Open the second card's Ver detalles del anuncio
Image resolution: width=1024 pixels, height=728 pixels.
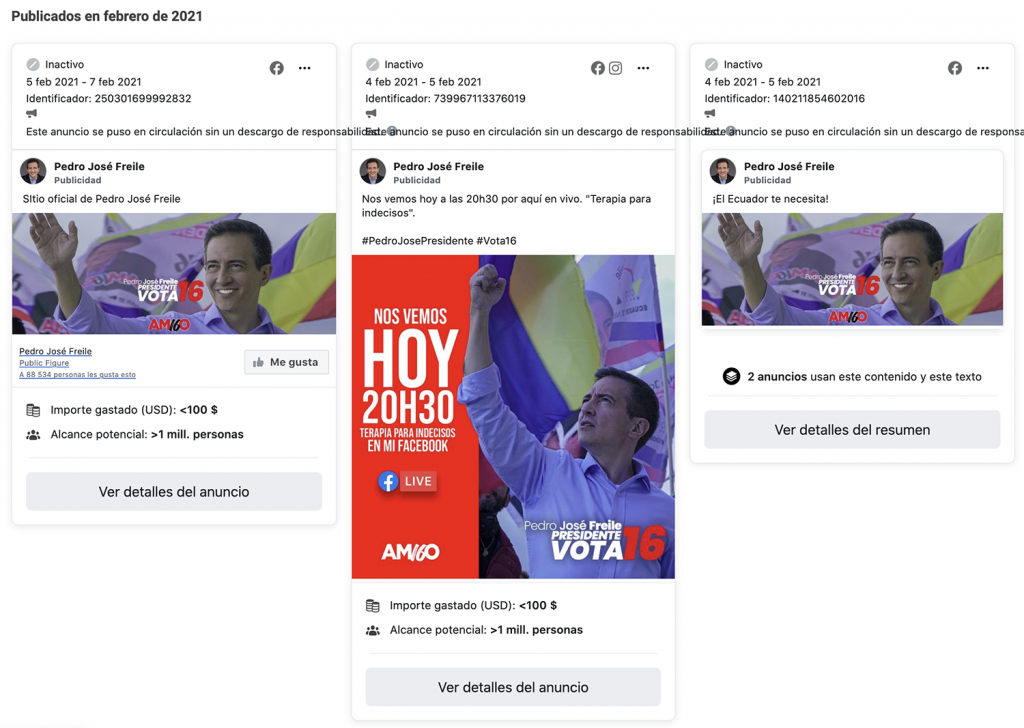[x=513, y=687]
